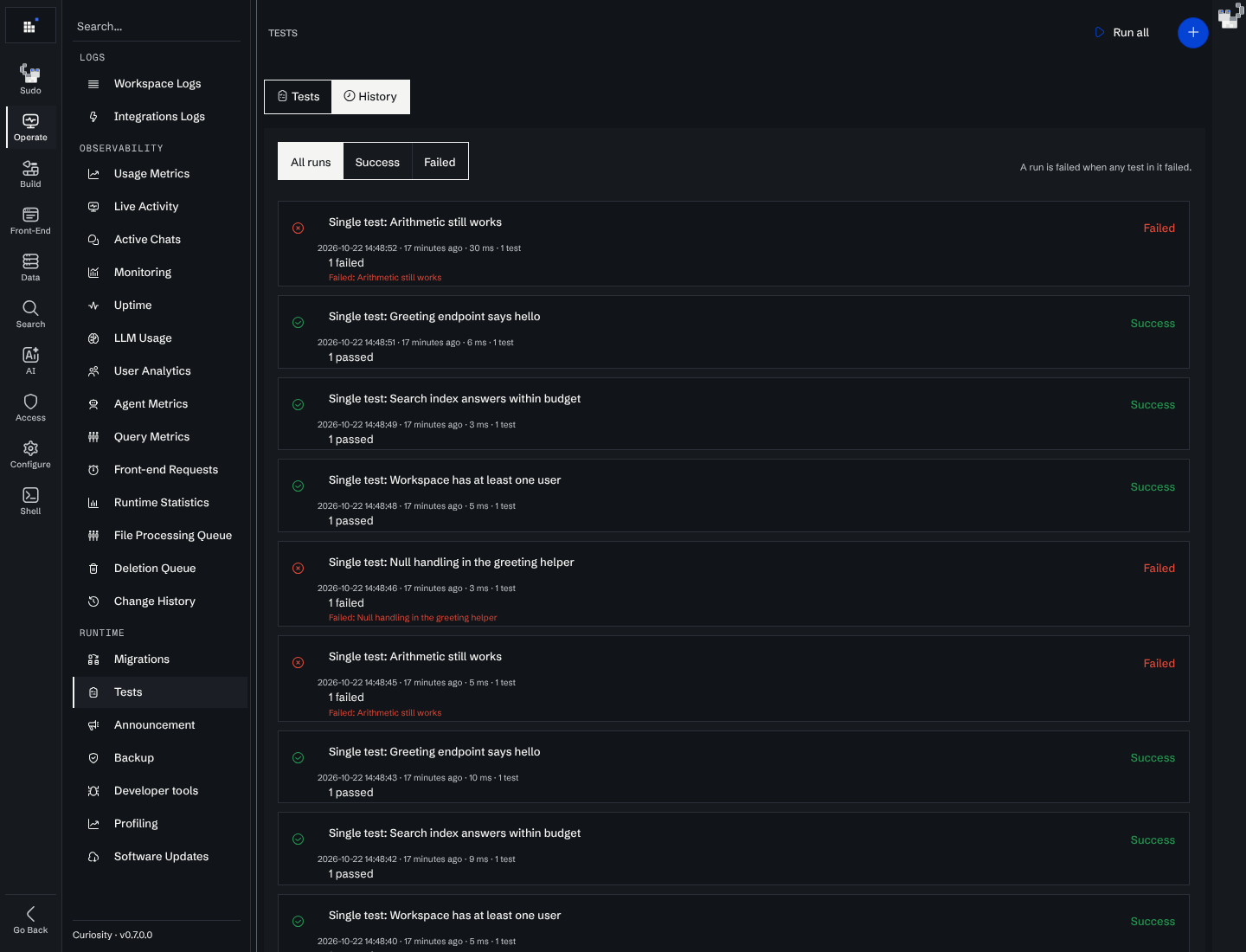Open Software Updates page

160,857
